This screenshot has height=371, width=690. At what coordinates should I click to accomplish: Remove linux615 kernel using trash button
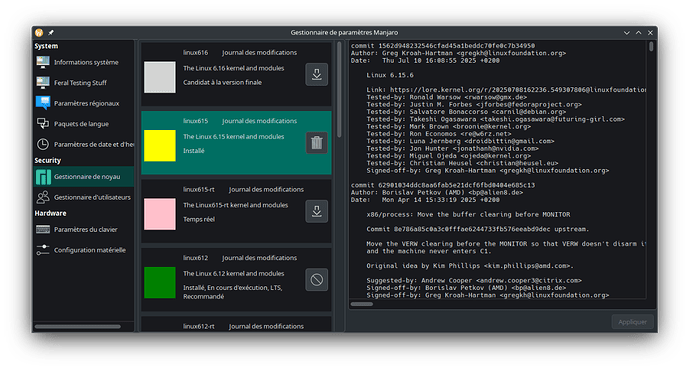pyautogui.click(x=316, y=143)
